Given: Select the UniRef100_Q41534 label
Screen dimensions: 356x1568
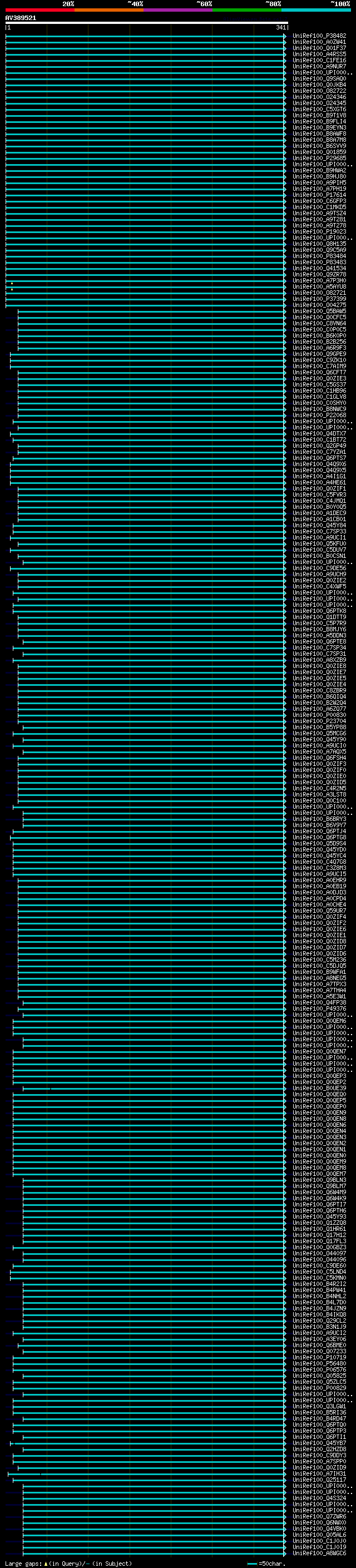Looking at the screenshot, I should point(319,268).
